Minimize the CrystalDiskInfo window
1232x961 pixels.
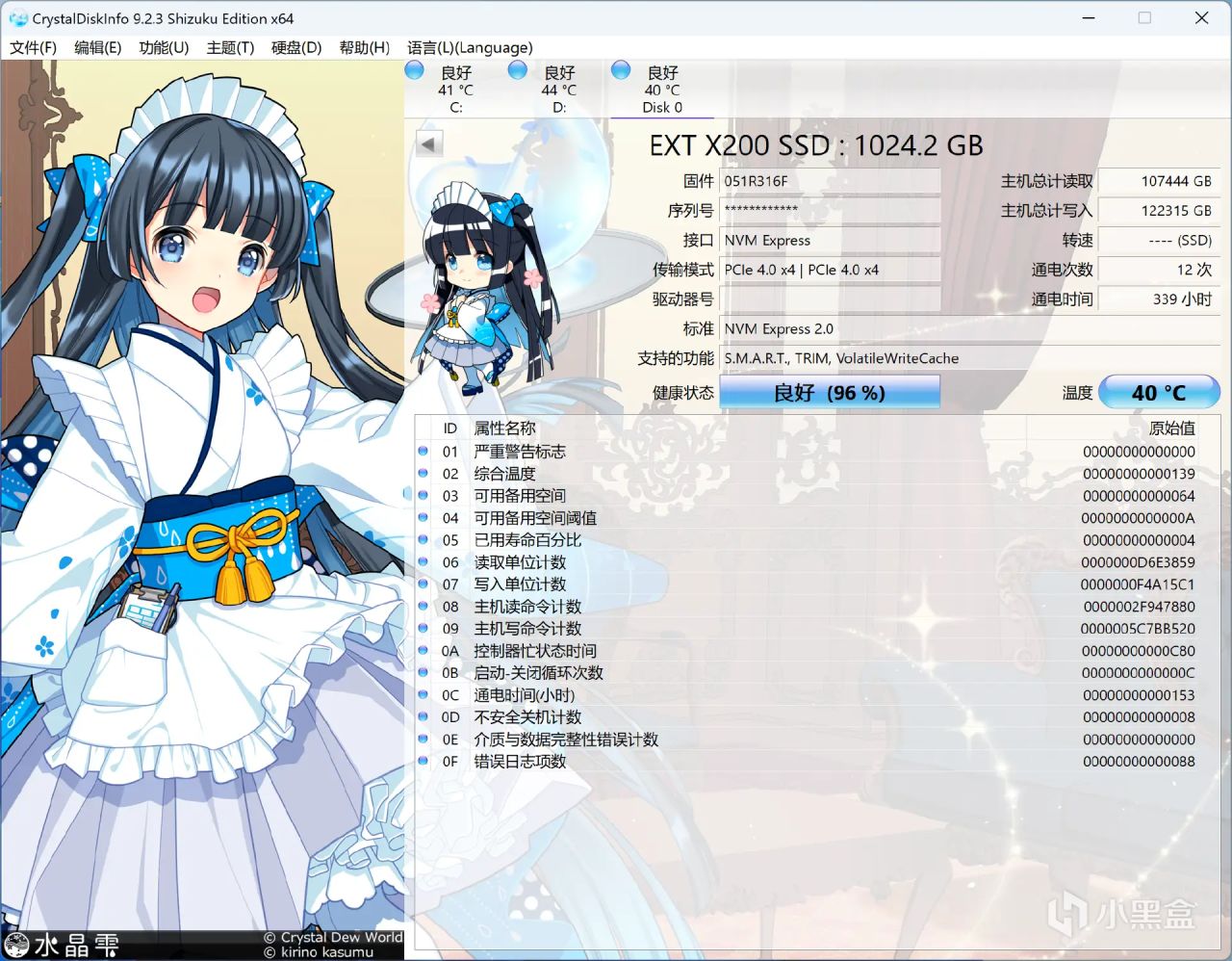1088,18
